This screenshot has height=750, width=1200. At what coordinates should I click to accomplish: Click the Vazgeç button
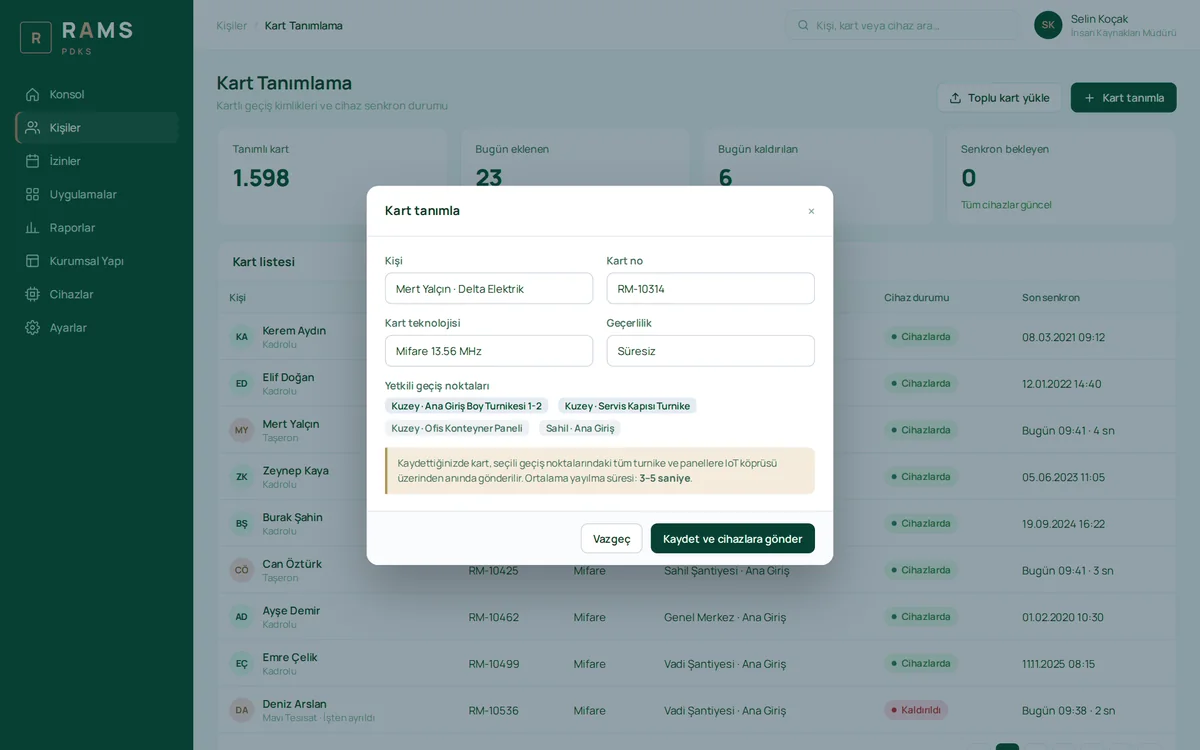(x=612, y=539)
